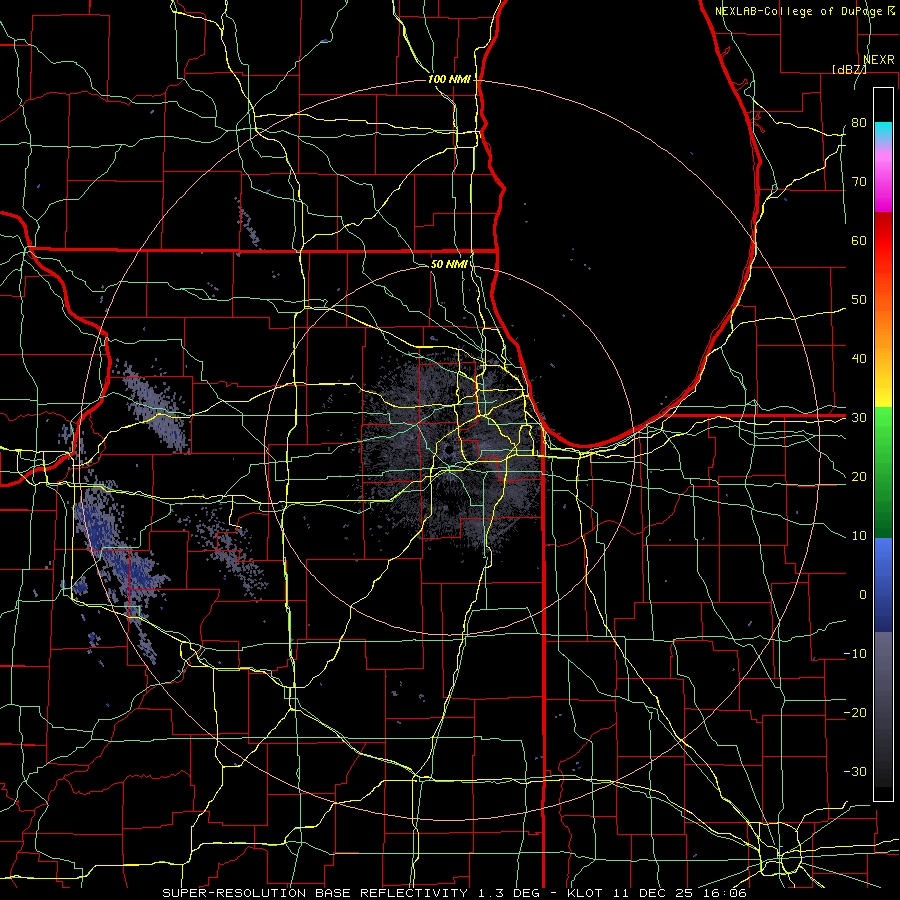This screenshot has width=900, height=900.
Task: Click the "70" value on the dBZ scale
Action: 859,182
